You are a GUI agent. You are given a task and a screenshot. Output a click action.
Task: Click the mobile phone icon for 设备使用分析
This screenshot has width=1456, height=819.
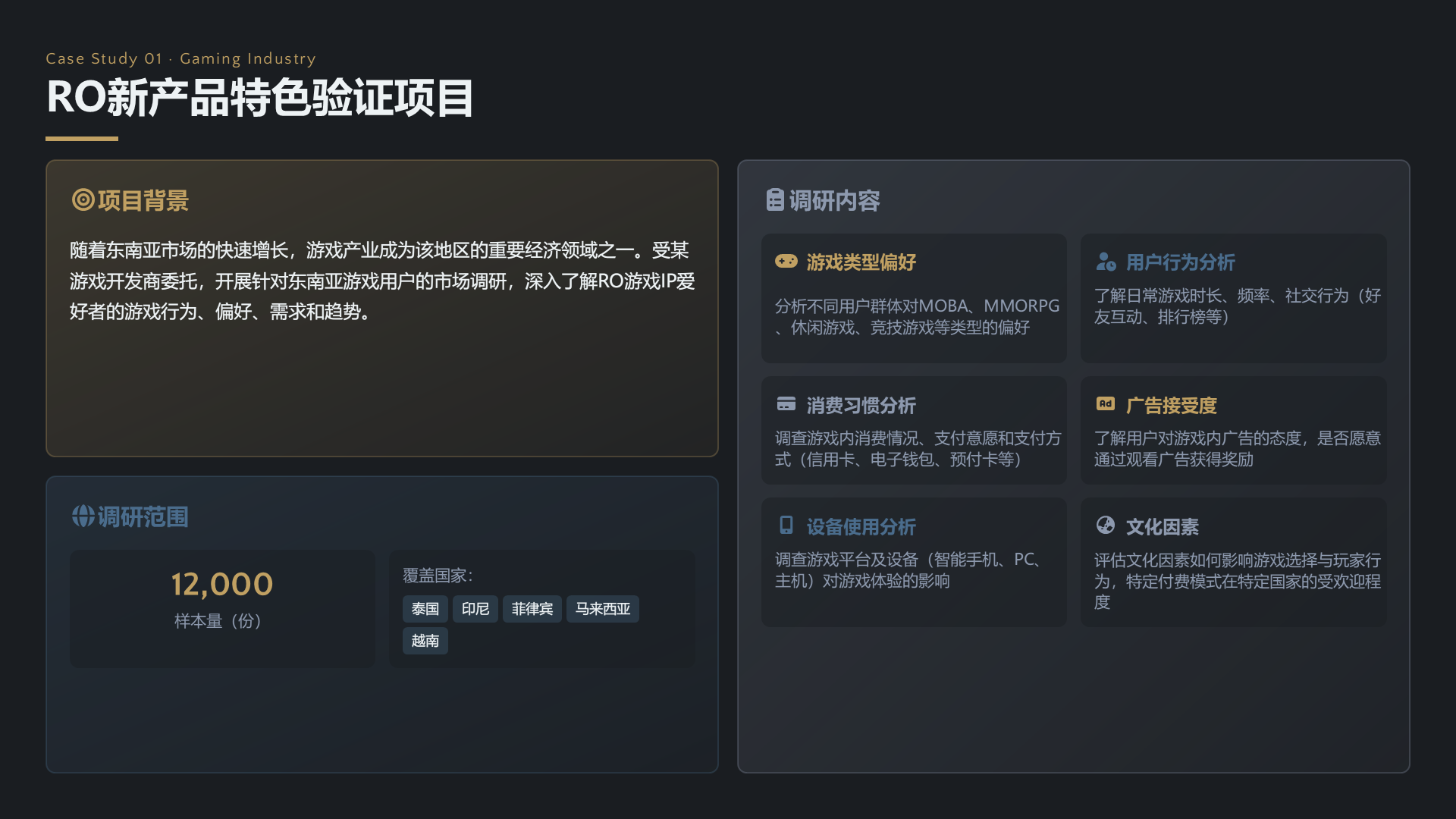tap(786, 525)
